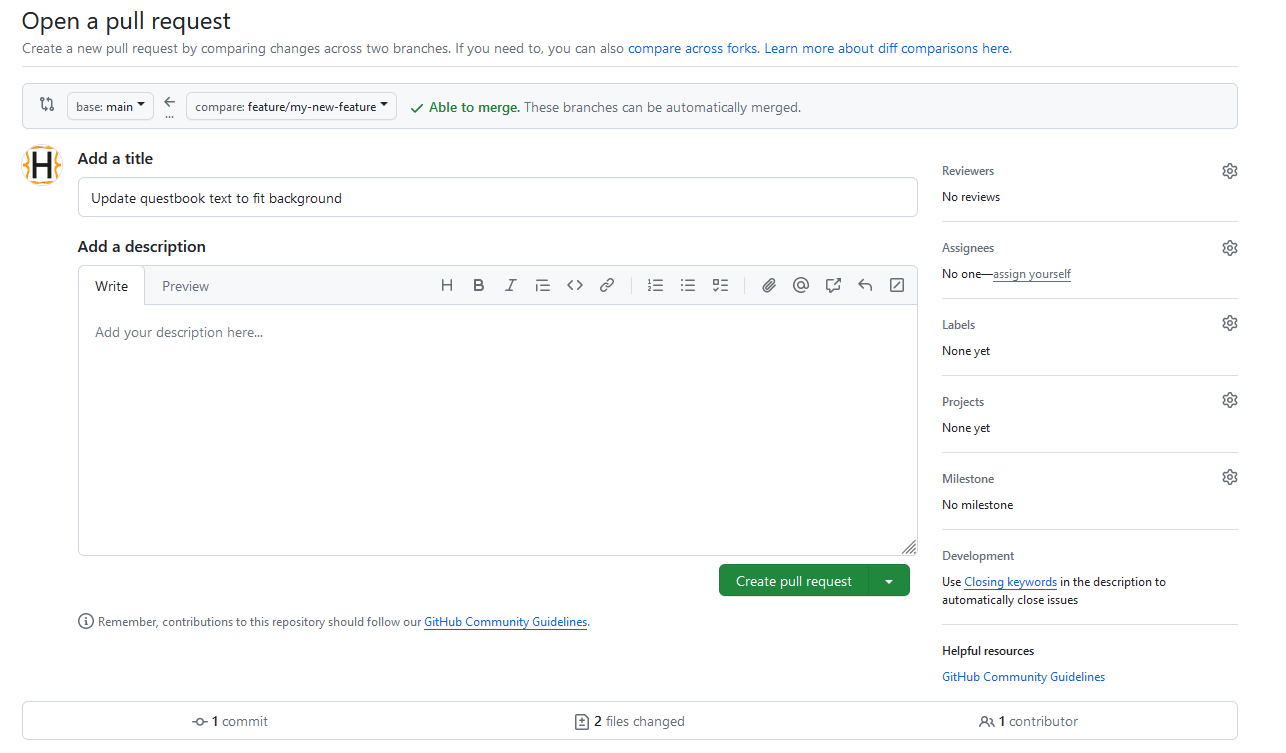Click into the description text area
The height and width of the screenshot is (753, 1286).
pos(498,430)
